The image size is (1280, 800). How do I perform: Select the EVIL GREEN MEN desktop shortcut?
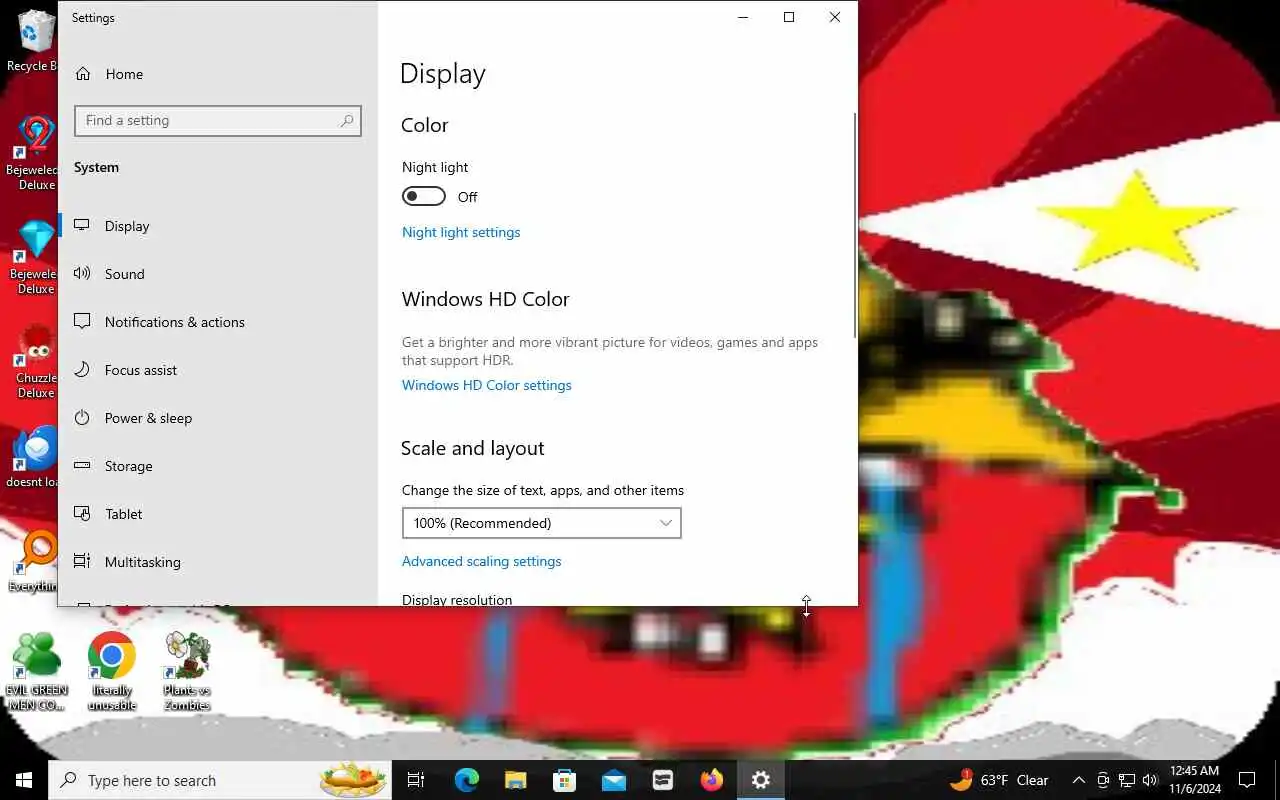[36, 671]
